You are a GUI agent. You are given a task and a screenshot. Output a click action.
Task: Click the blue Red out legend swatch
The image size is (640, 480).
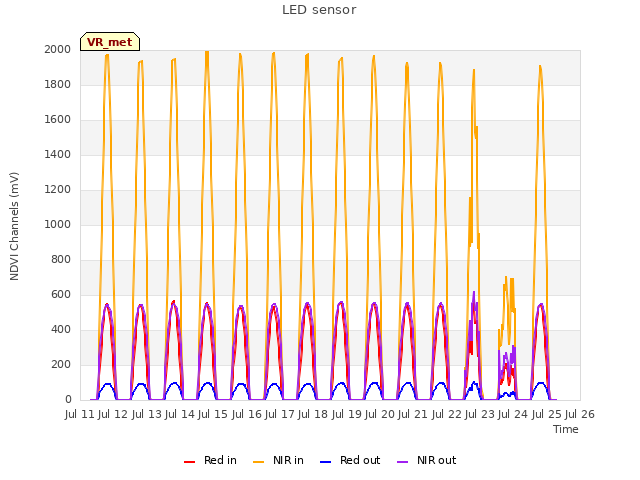click(x=325, y=462)
